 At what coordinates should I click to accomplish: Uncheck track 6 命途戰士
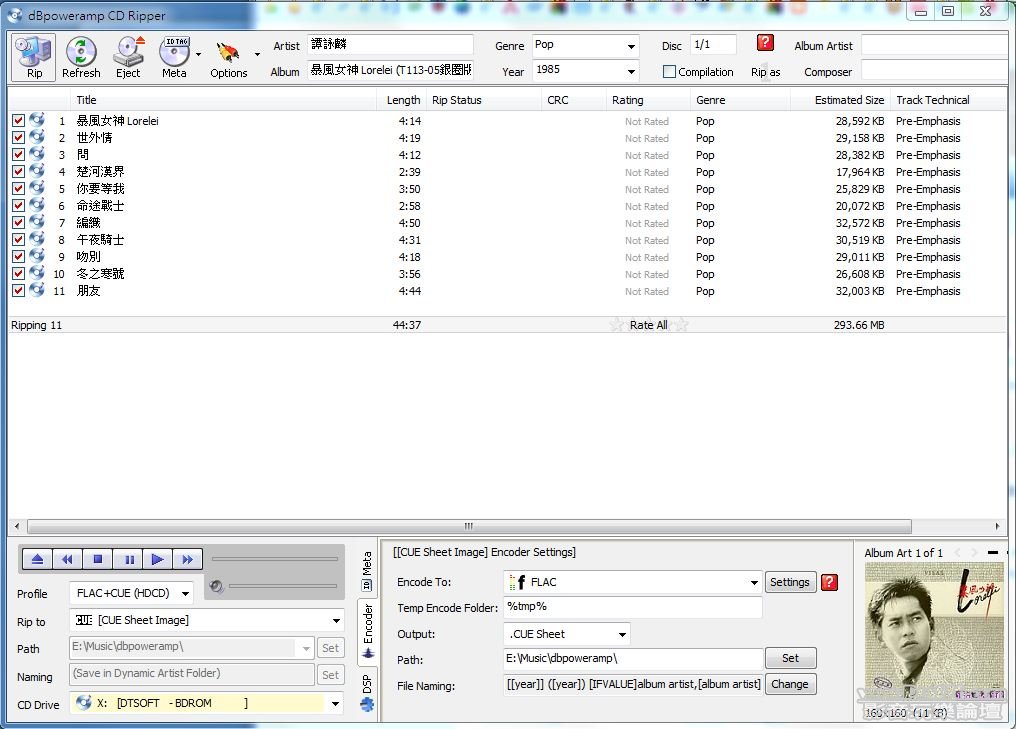pyautogui.click(x=18, y=205)
